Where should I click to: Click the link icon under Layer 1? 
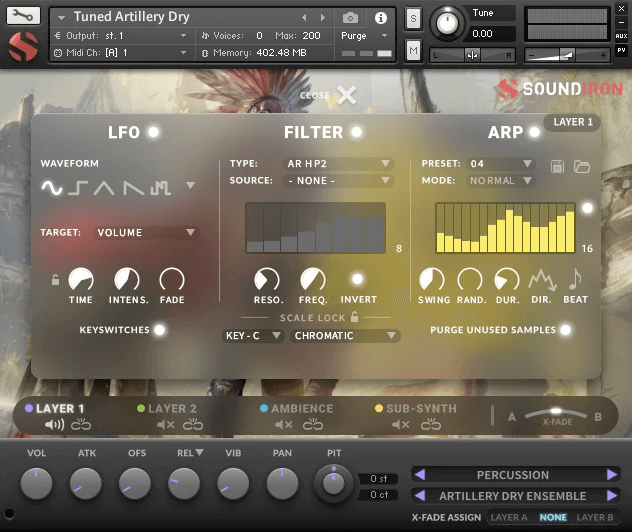click(81, 424)
